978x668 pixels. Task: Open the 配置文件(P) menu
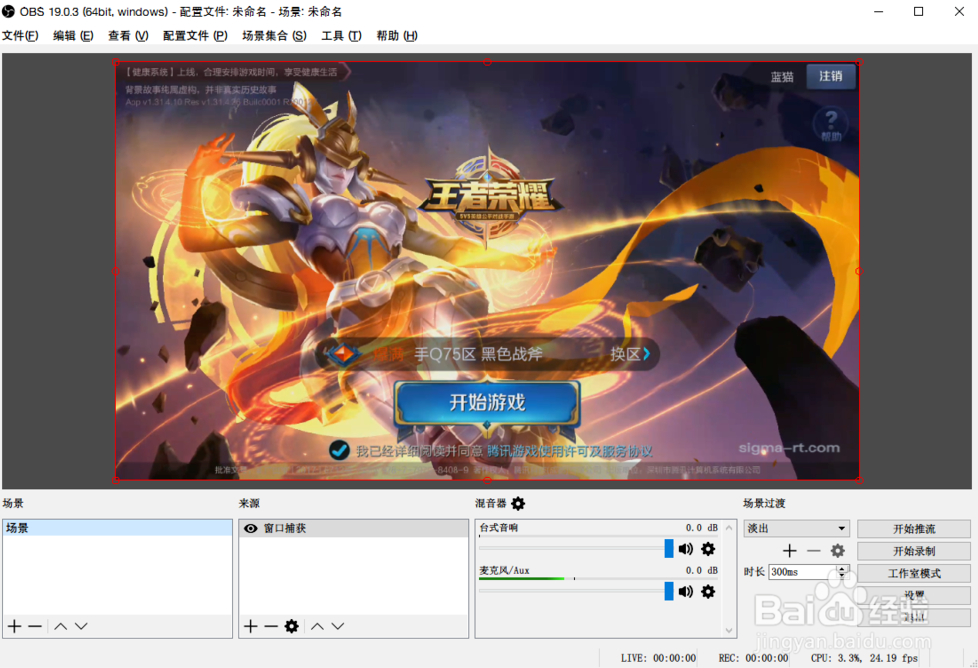point(195,36)
